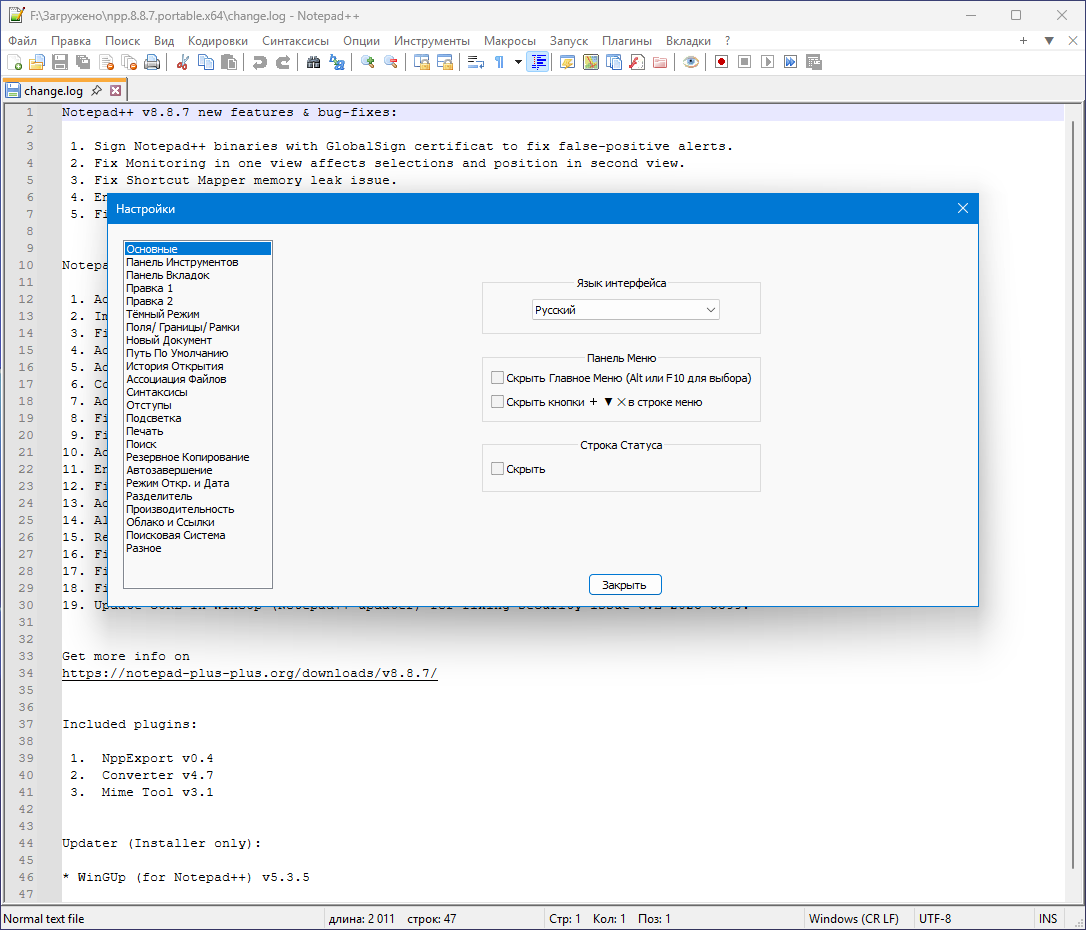1086x930 pixels.
Task: Start macro recording with red circle icon
Action: pos(721,62)
